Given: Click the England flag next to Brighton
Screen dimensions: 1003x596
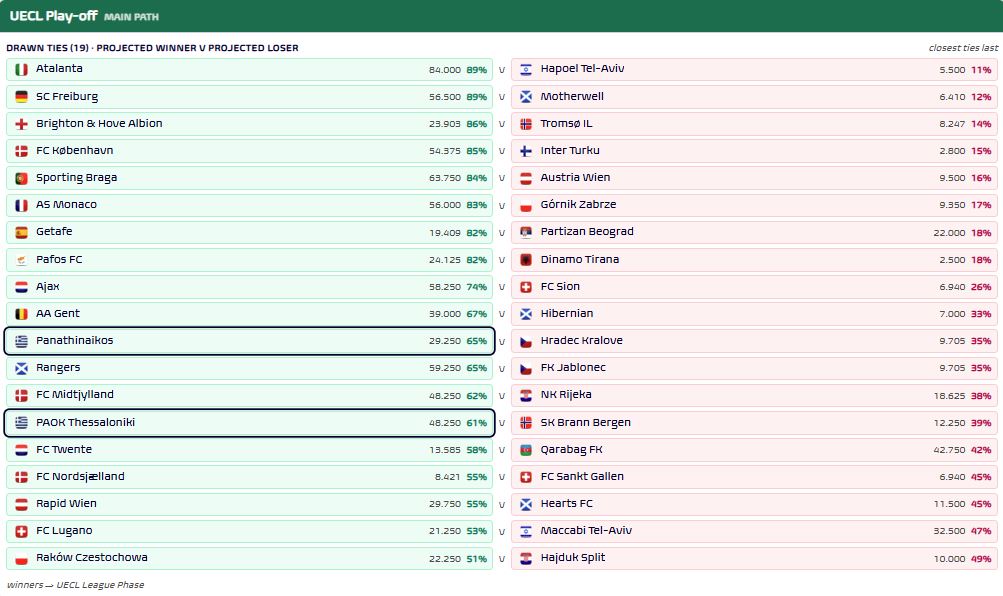Looking at the screenshot, I should [x=21, y=123].
